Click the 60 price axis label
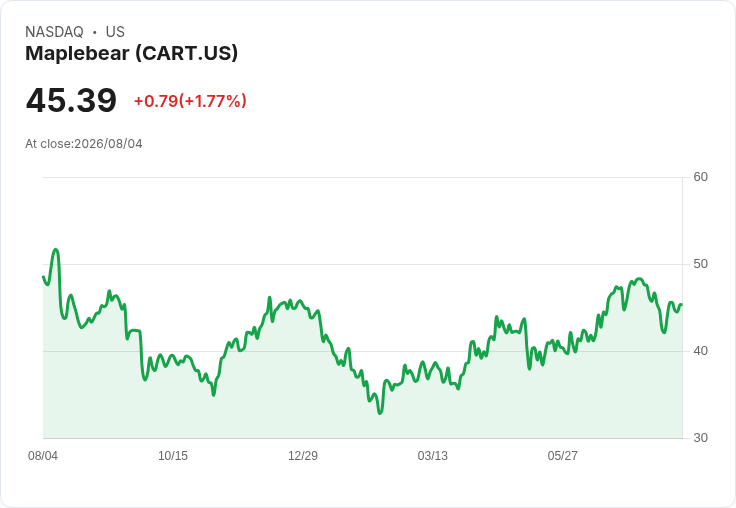 coord(700,177)
